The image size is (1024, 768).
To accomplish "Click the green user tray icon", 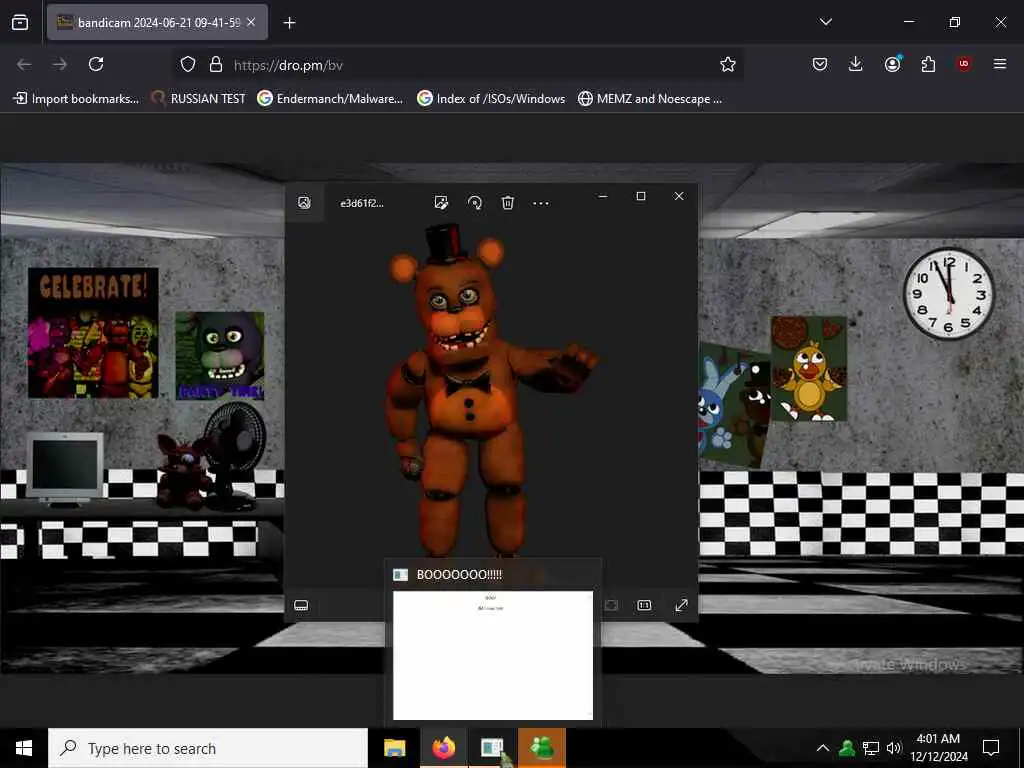I will [847, 748].
